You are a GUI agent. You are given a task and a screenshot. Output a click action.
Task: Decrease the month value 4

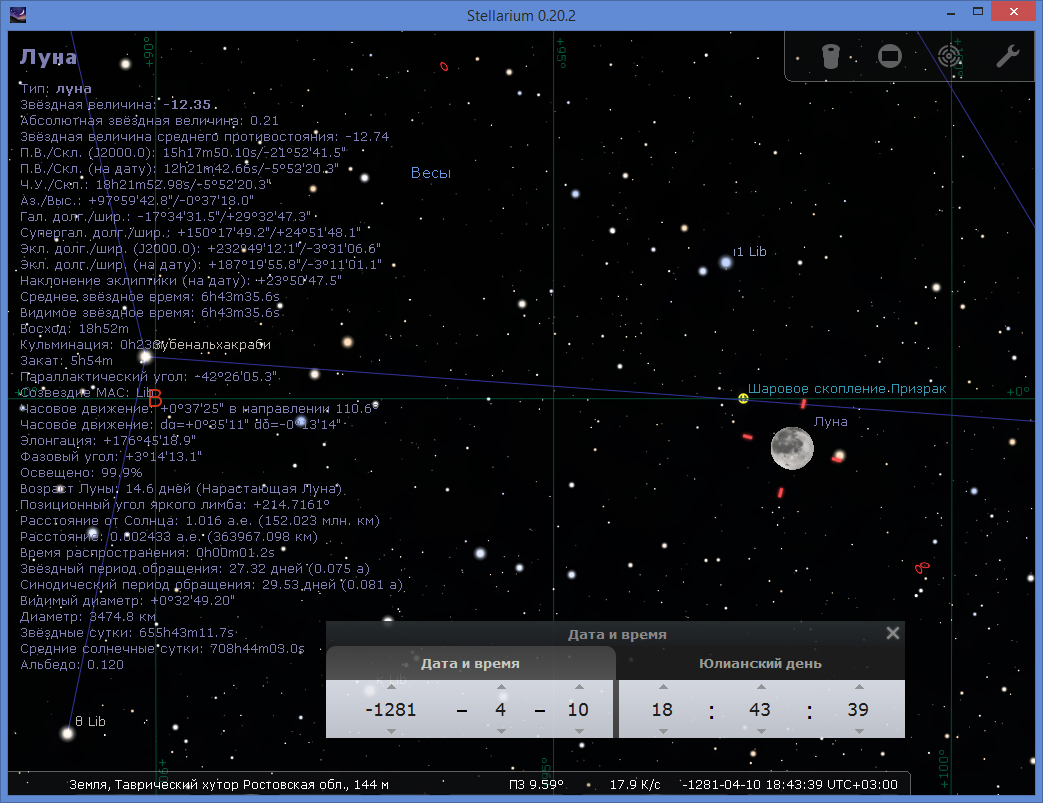[502, 731]
